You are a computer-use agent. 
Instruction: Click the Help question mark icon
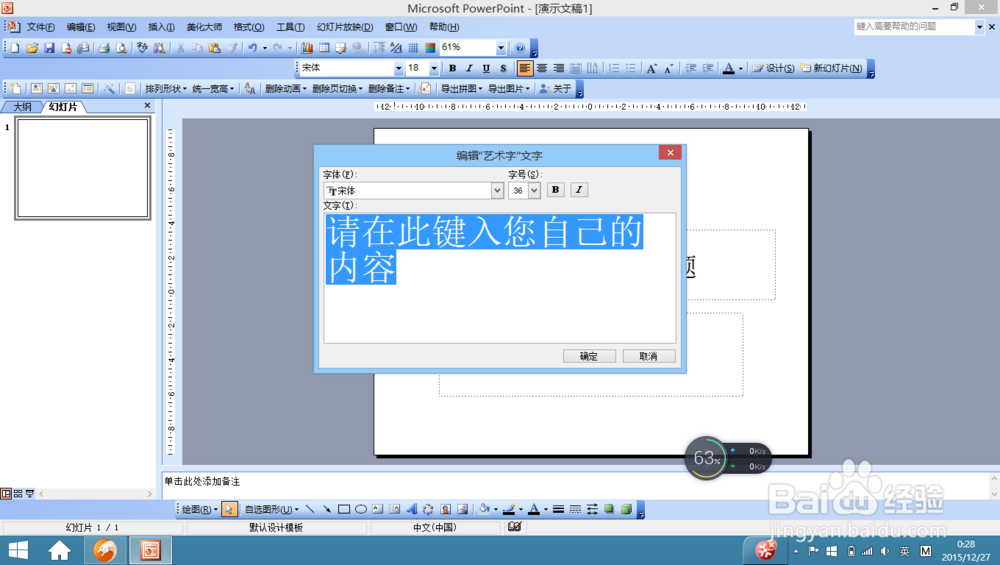tap(520, 48)
